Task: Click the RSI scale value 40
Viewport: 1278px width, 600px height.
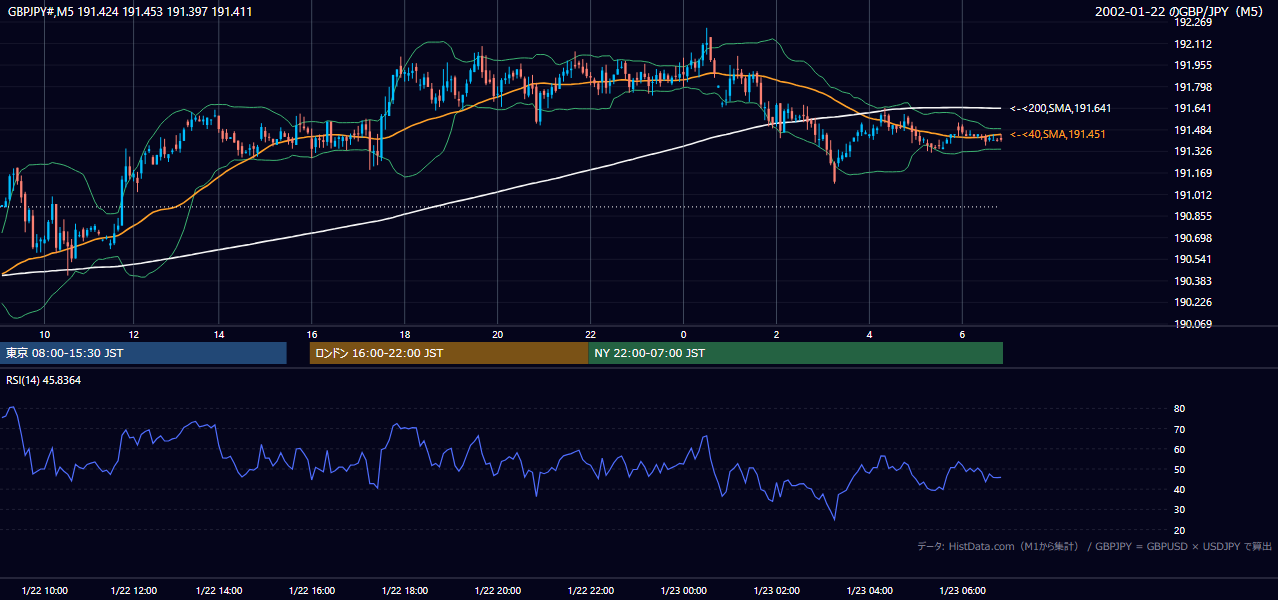Action: 1179,489
